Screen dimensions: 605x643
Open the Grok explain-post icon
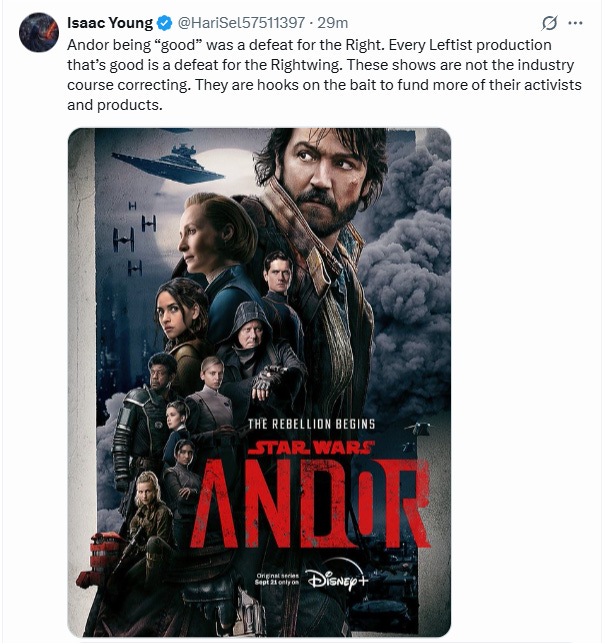click(549, 23)
